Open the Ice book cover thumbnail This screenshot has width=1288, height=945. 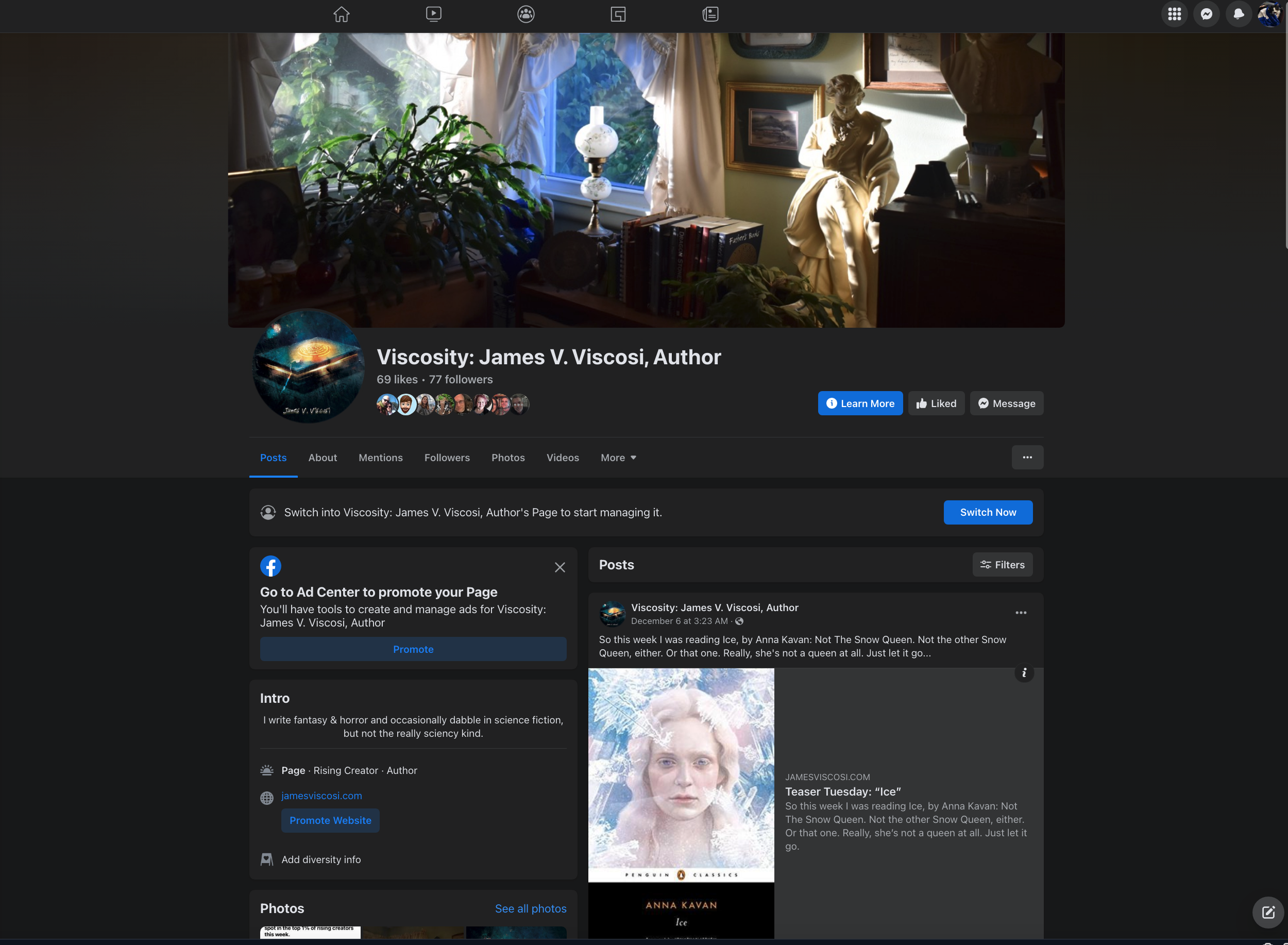click(x=681, y=801)
